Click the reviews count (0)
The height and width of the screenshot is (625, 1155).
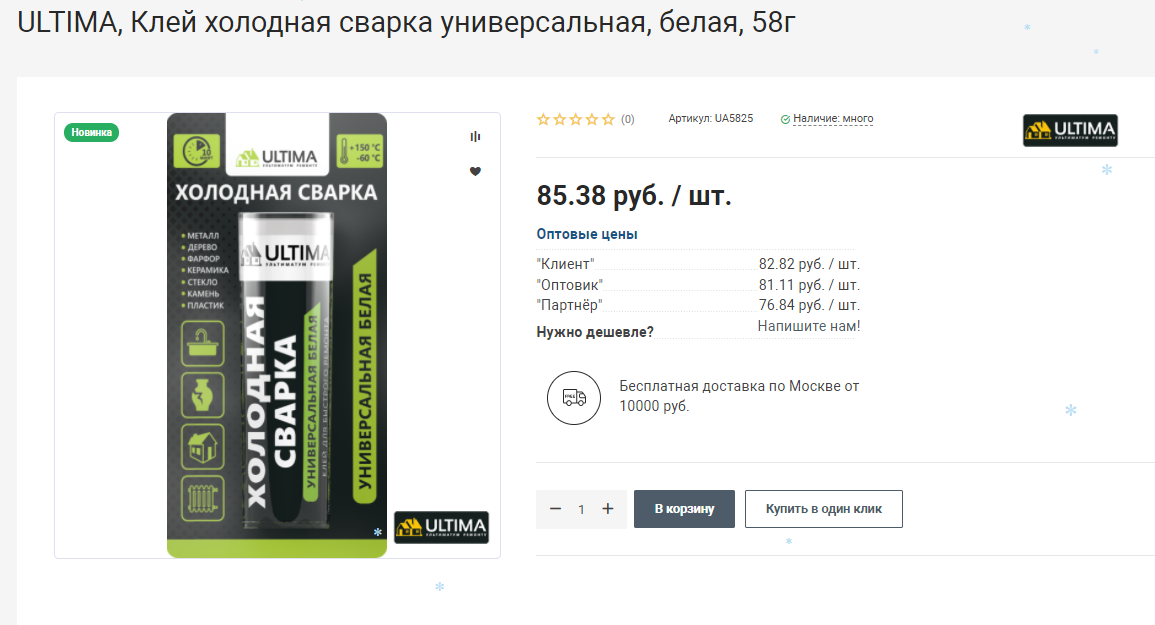coord(628,119)
